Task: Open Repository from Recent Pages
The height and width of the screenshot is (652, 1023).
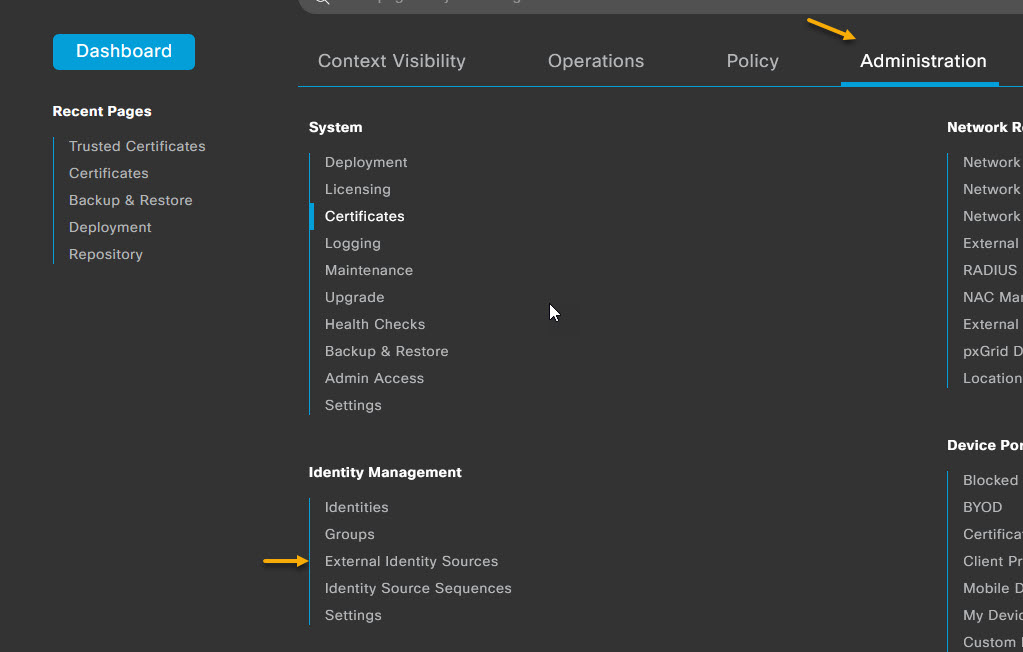Action: coord(106,255)
